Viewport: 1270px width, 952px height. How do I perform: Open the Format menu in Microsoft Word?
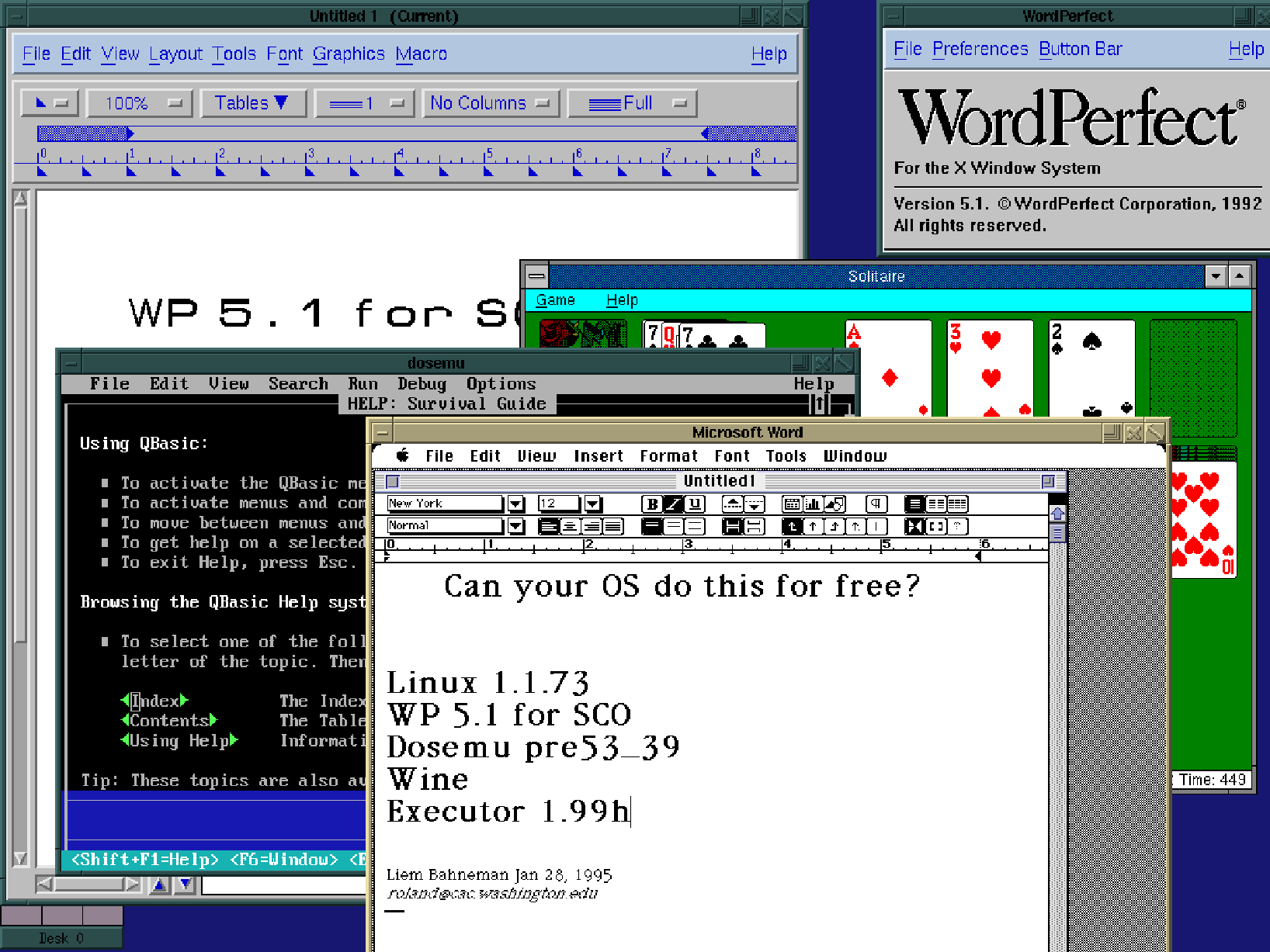668,456
